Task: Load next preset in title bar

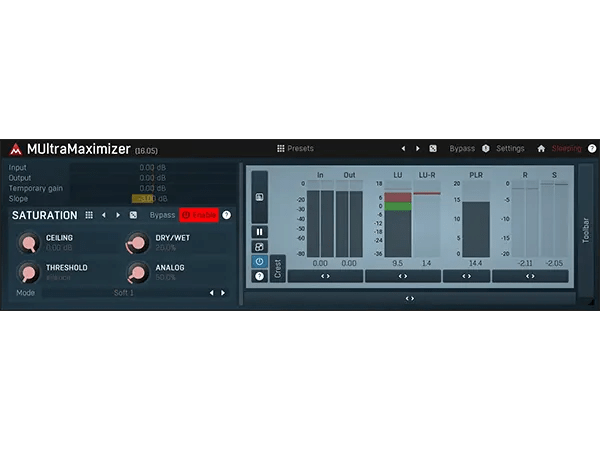Action: (417, 148)
